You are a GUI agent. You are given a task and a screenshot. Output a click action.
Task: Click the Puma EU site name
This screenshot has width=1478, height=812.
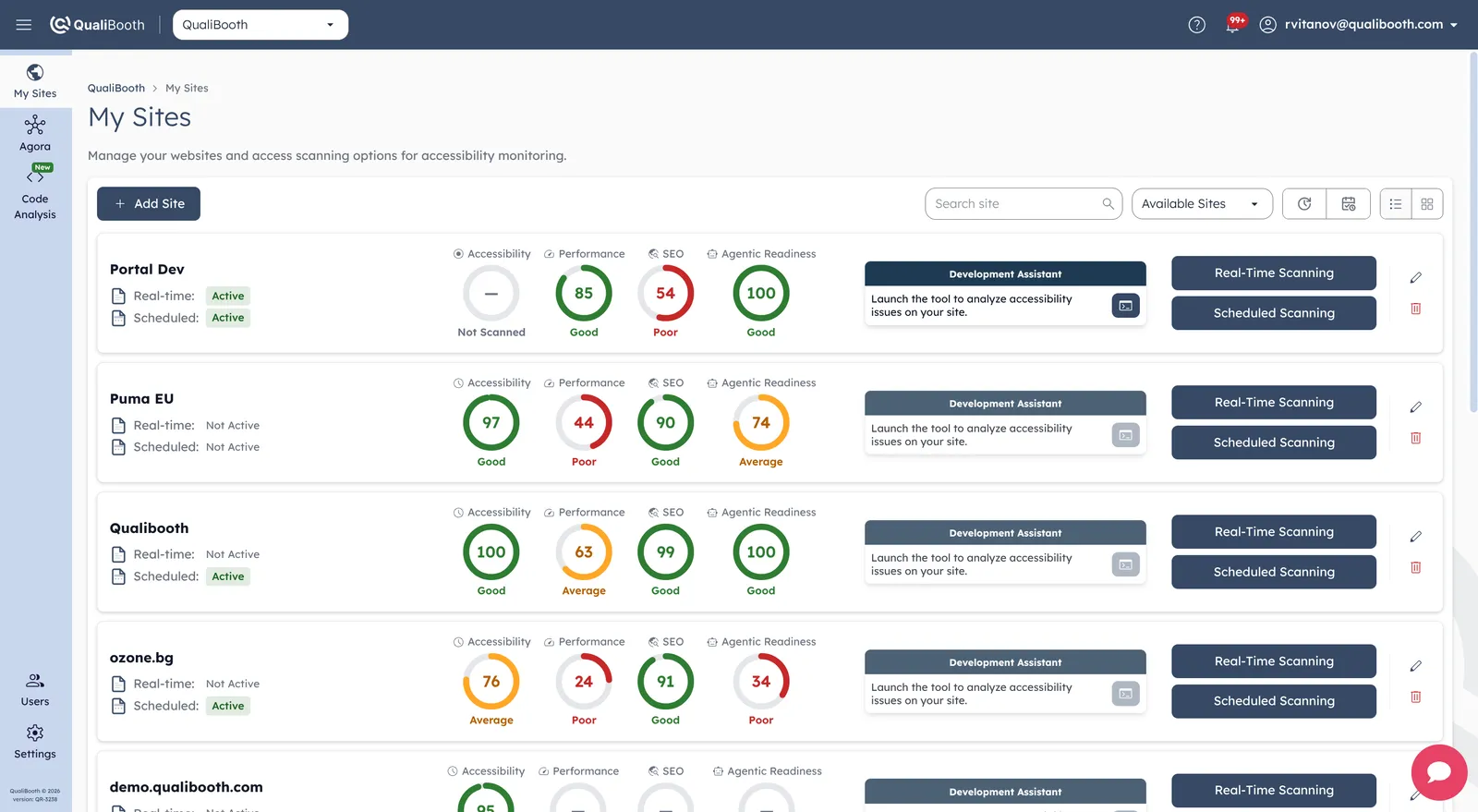point(141,399)
